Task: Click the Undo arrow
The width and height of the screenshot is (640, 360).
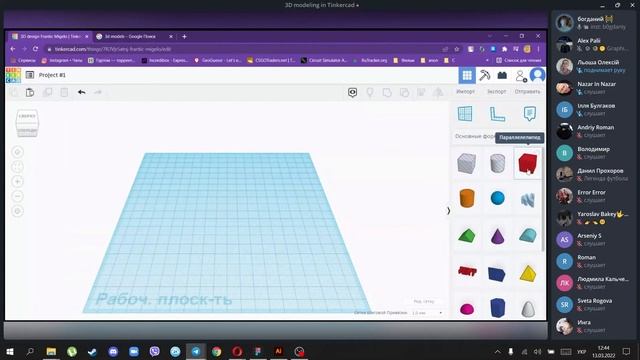Action: click(x=81, y=92)
